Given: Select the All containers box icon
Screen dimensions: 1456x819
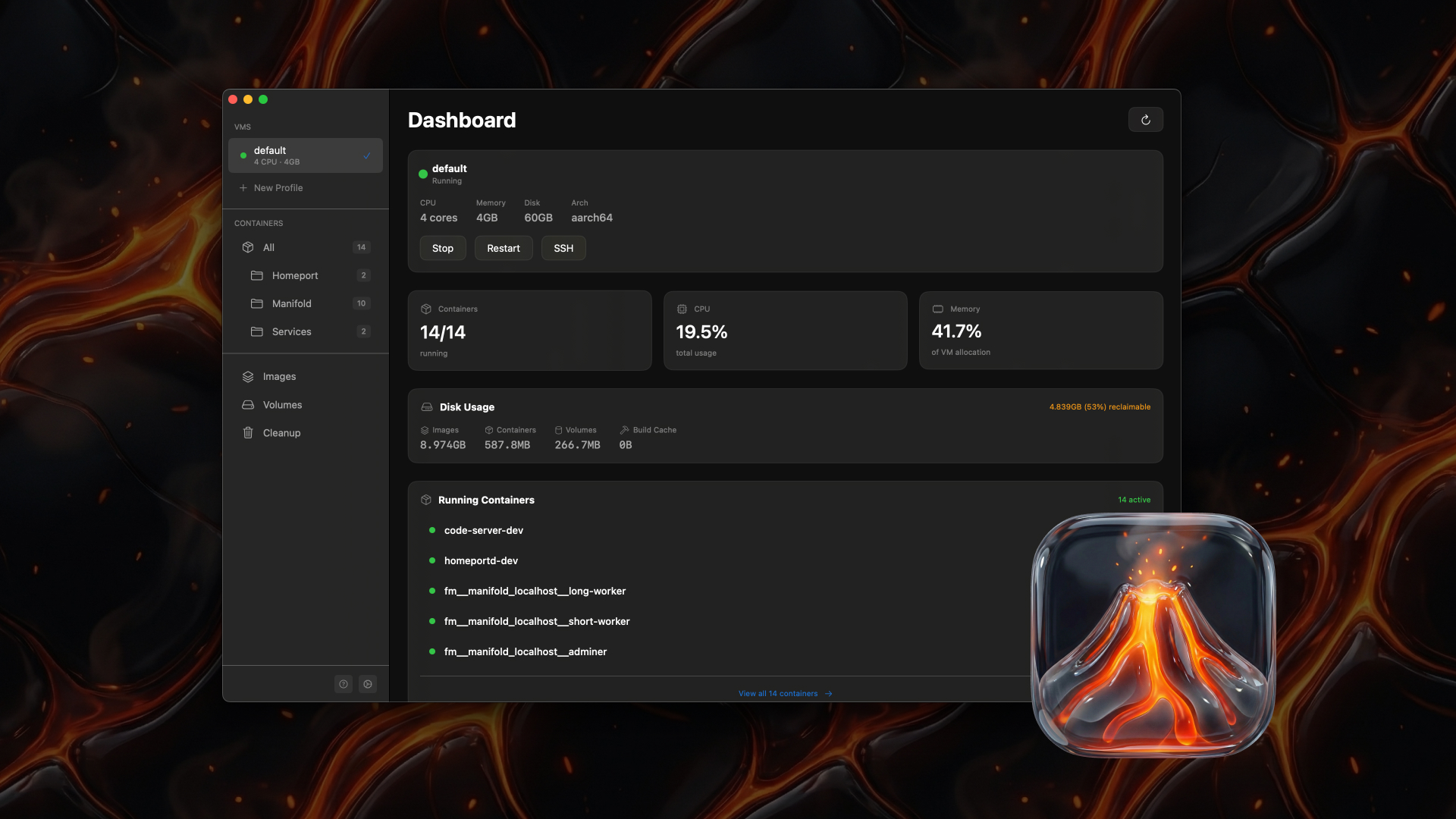Looking at the screenshot, I should click(x=249, y=247).
